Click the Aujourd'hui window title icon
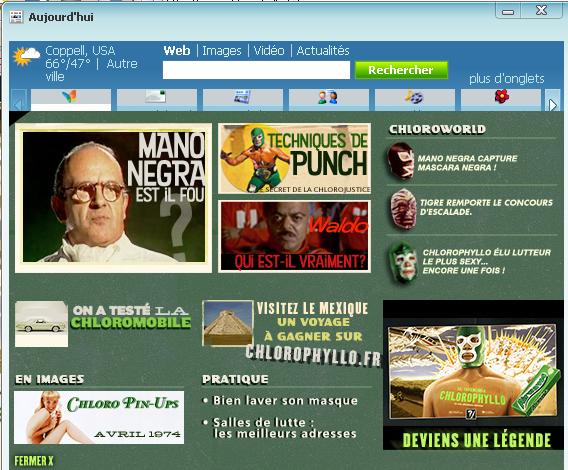Viewport: 568px width, 470px height. pos(16,17)
